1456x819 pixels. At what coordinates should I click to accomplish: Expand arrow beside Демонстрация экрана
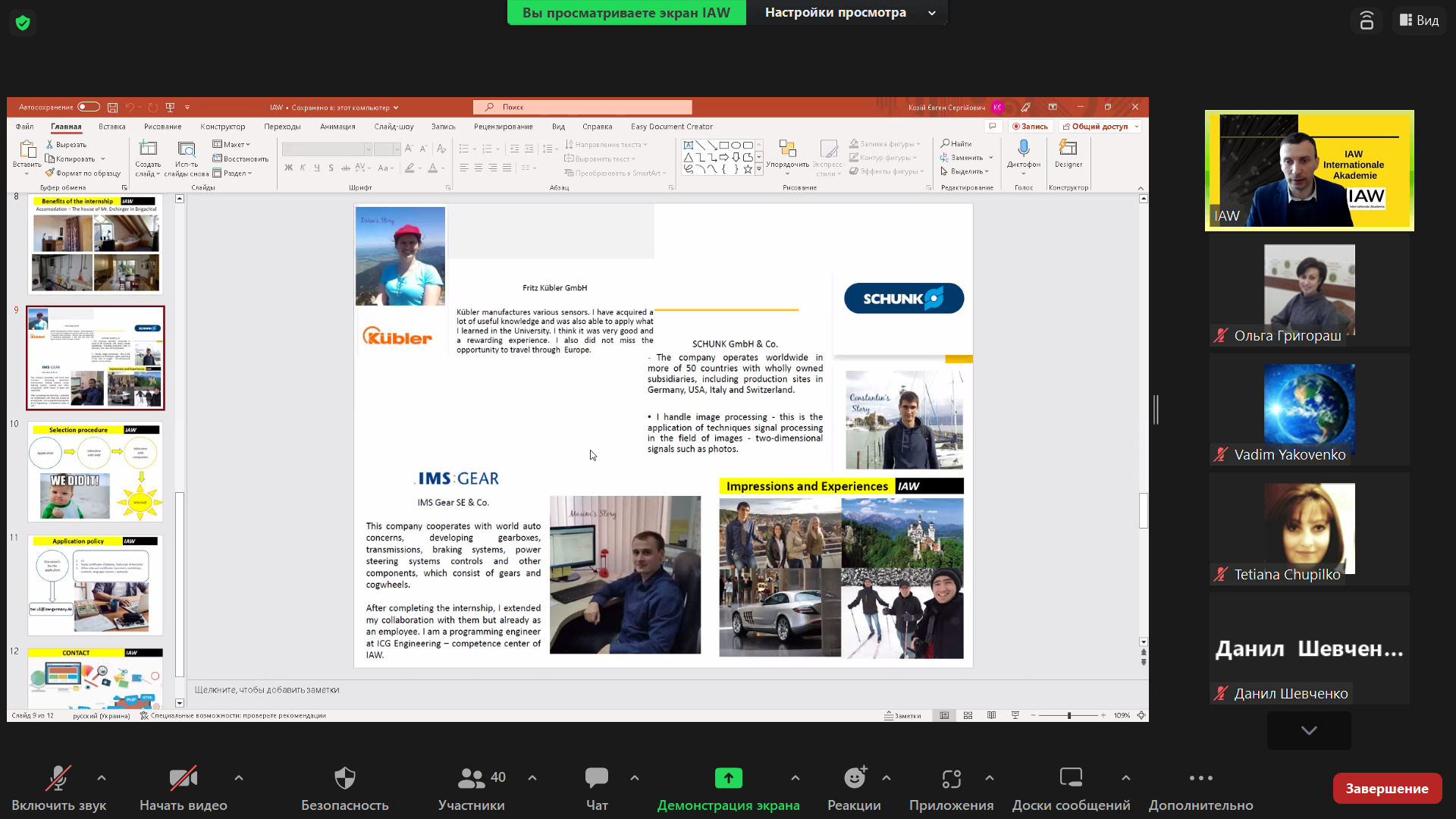click(795, 778)
